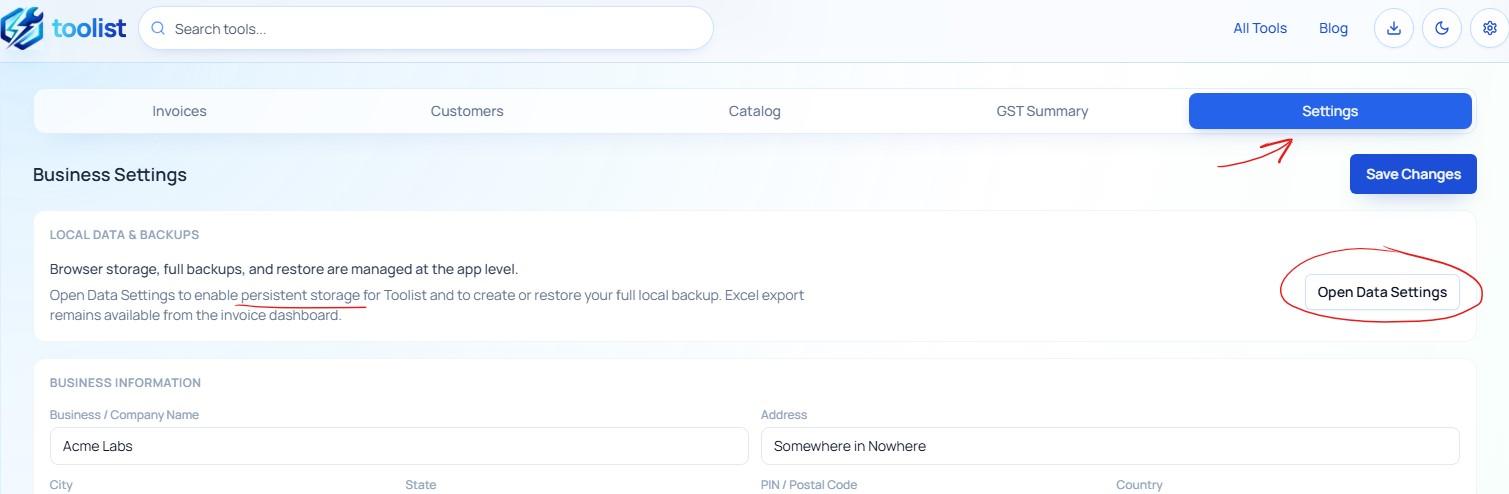
Task: Click the City label
Action: coord(61,485)
